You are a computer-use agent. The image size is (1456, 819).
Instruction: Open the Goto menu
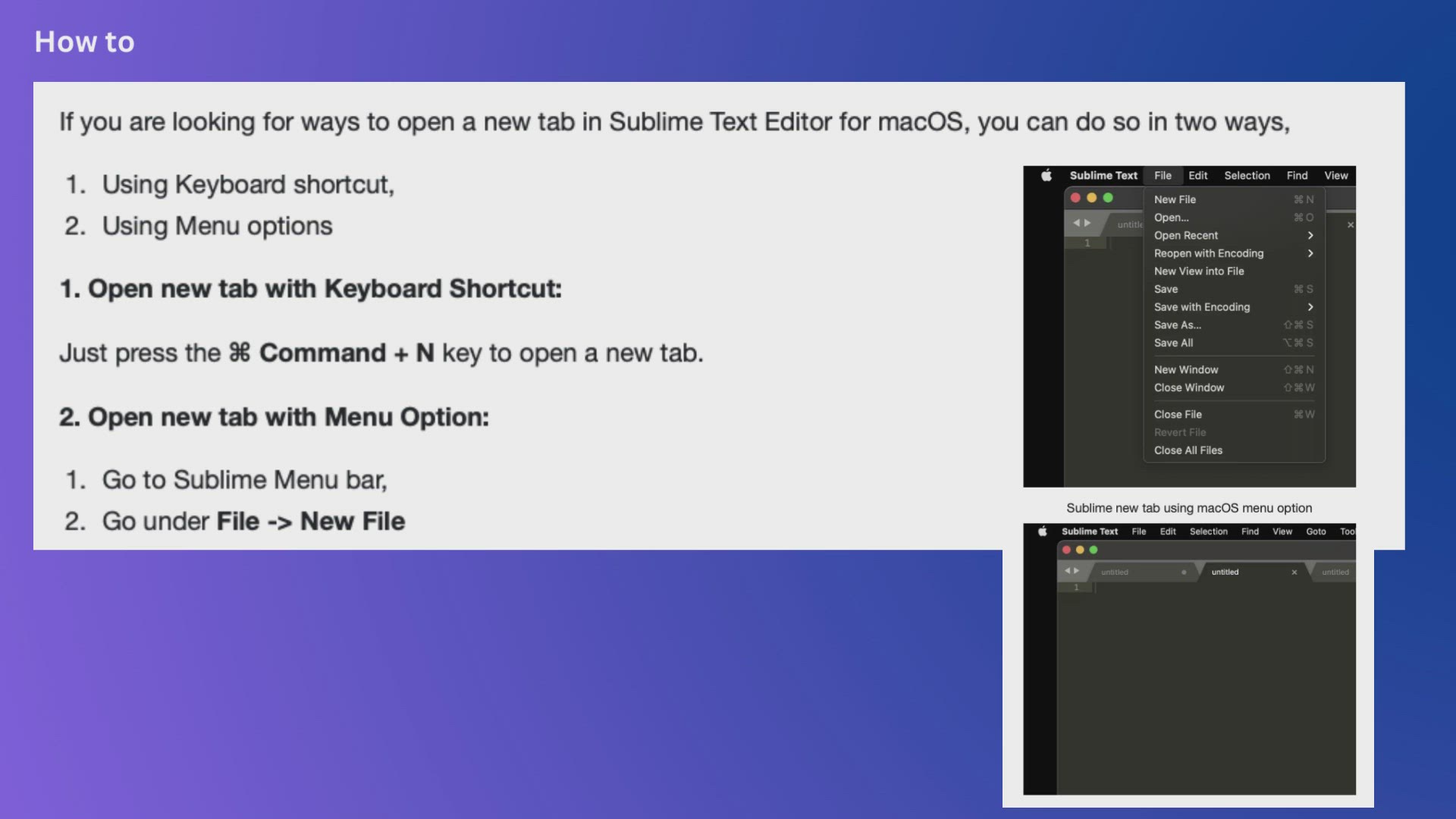tap(1316, 532)
